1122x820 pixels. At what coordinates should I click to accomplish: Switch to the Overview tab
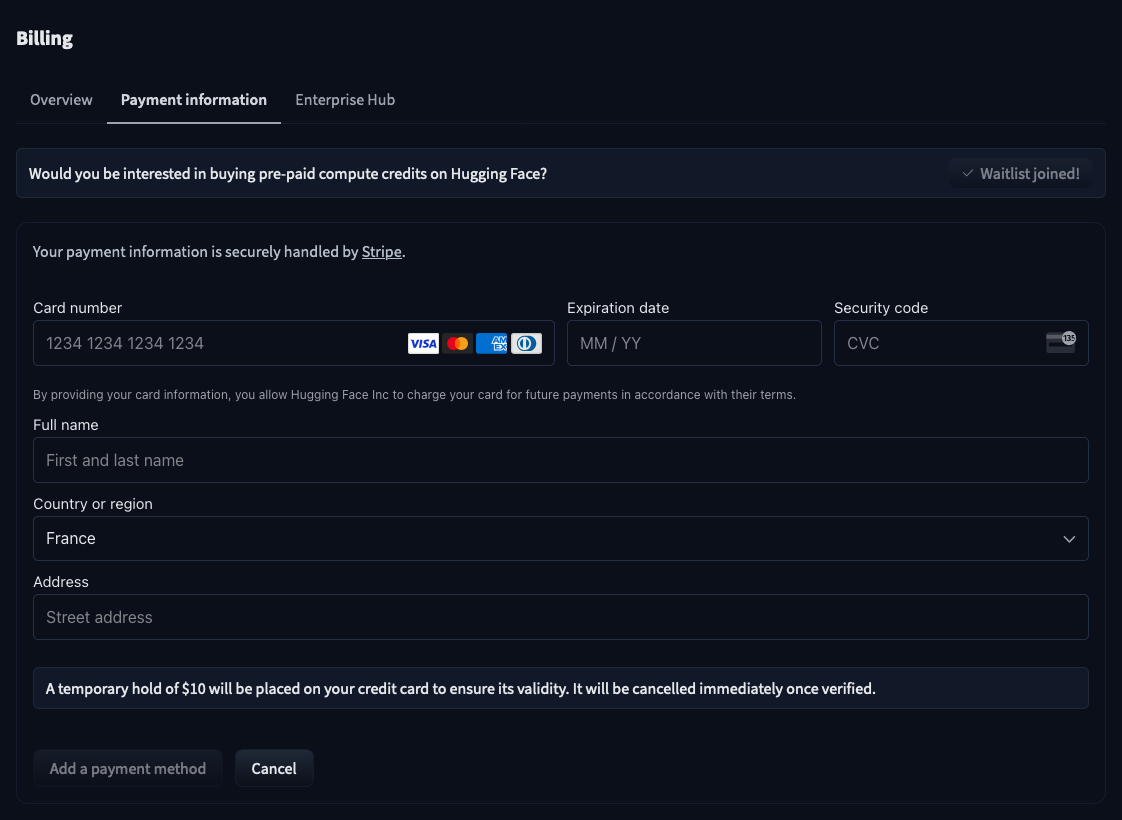(60, 99)
